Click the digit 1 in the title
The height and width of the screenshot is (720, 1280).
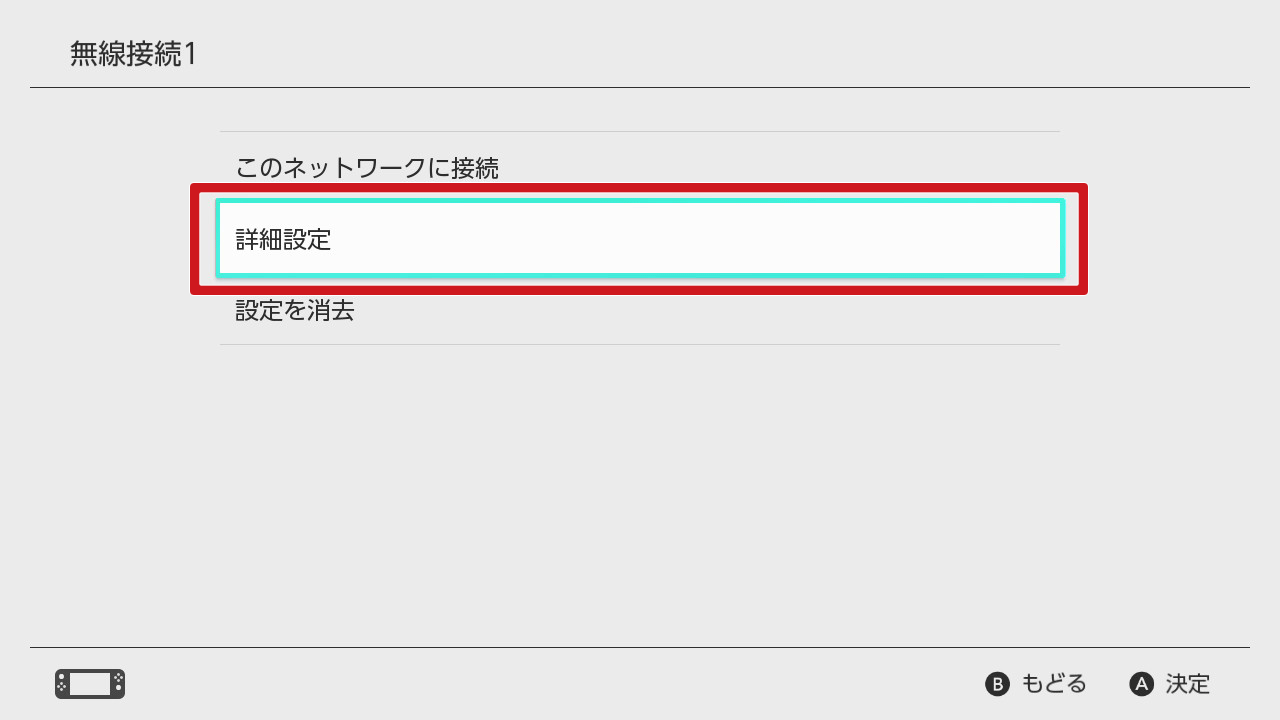[190, 54]
